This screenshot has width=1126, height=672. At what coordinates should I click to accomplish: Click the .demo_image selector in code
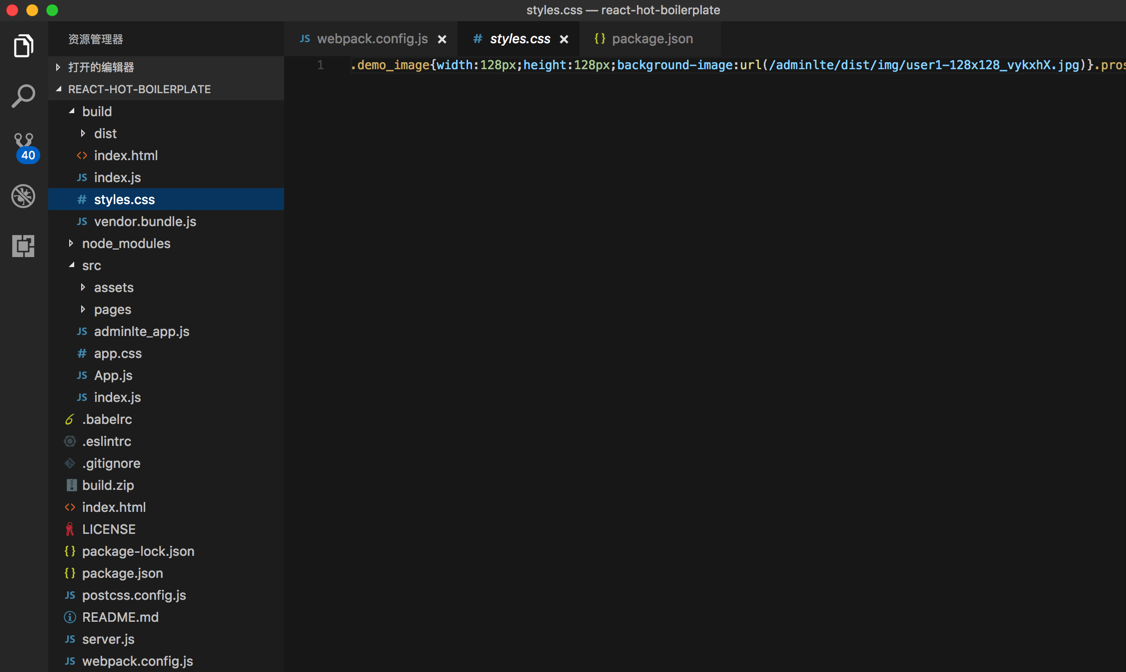coord(390,65)
